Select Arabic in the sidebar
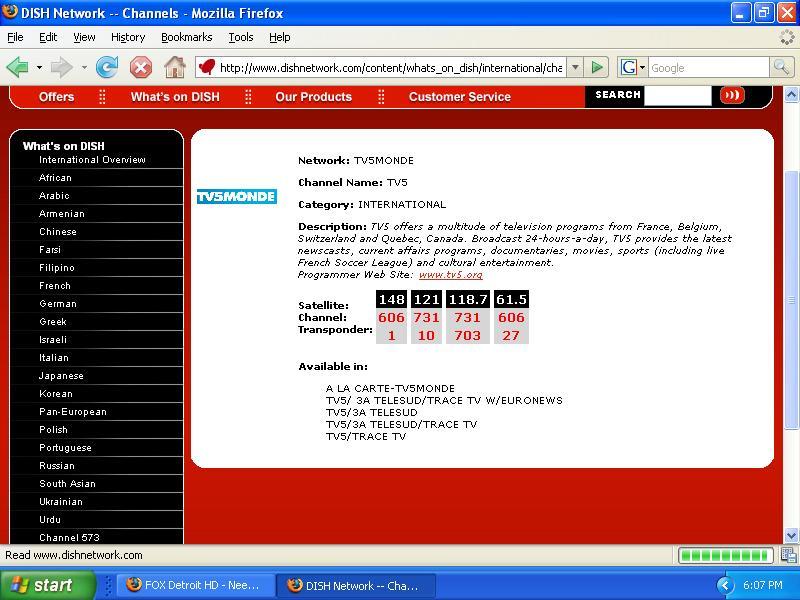800x600 pixels. click(54, 195)
